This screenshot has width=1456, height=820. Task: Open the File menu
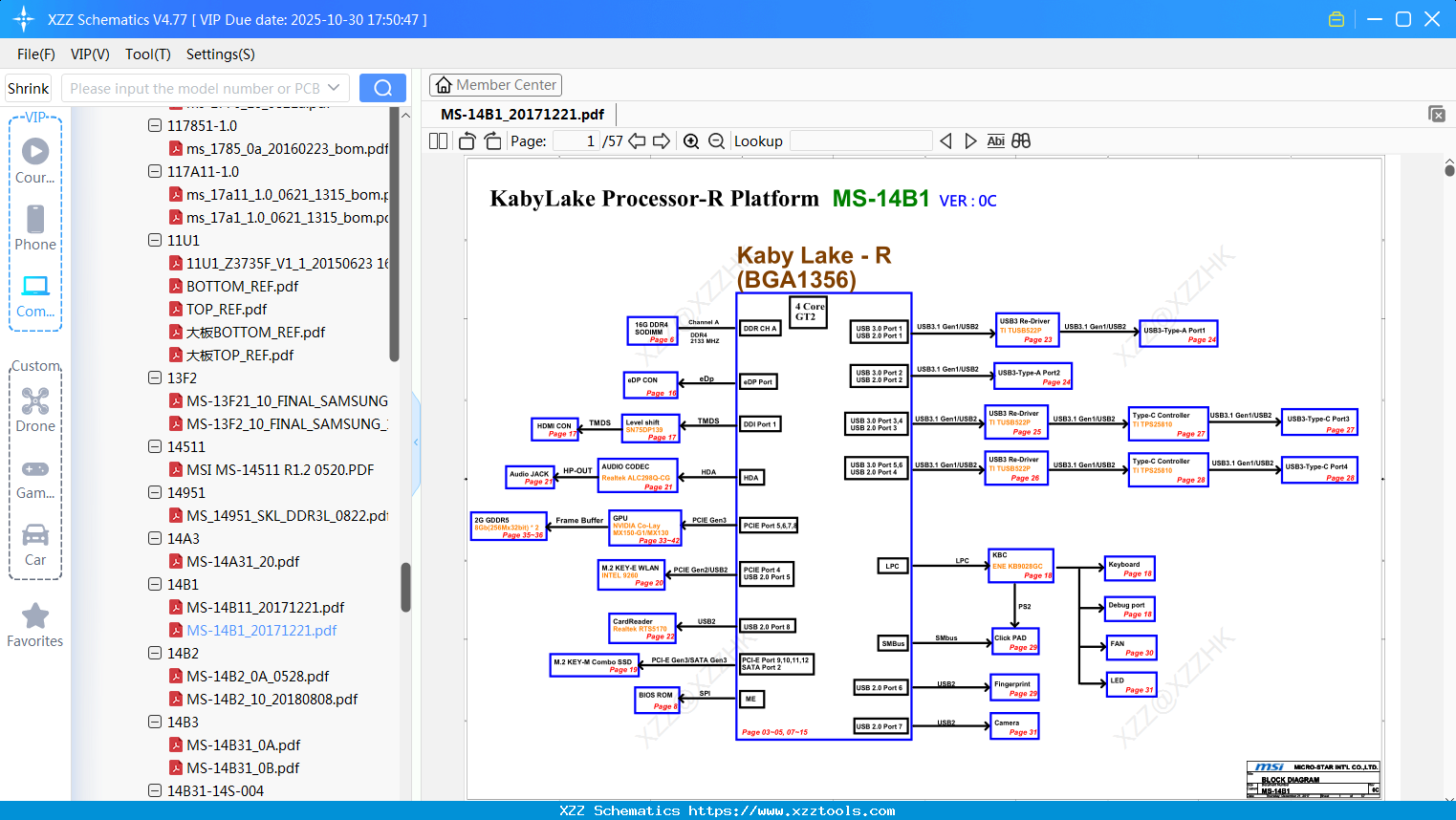(x=36, y=54)
